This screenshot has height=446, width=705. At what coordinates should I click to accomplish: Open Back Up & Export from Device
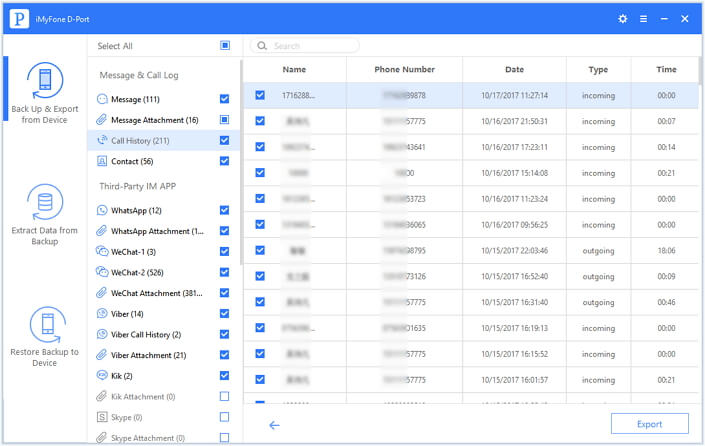point(42,91)
